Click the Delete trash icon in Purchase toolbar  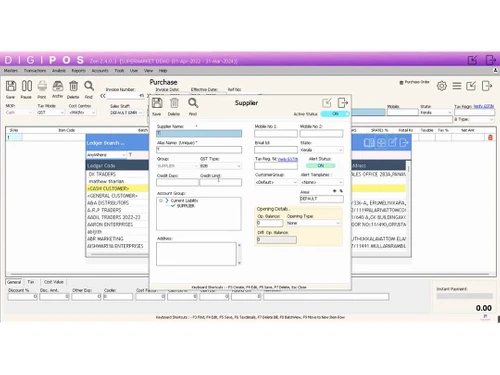click(73, 86)
